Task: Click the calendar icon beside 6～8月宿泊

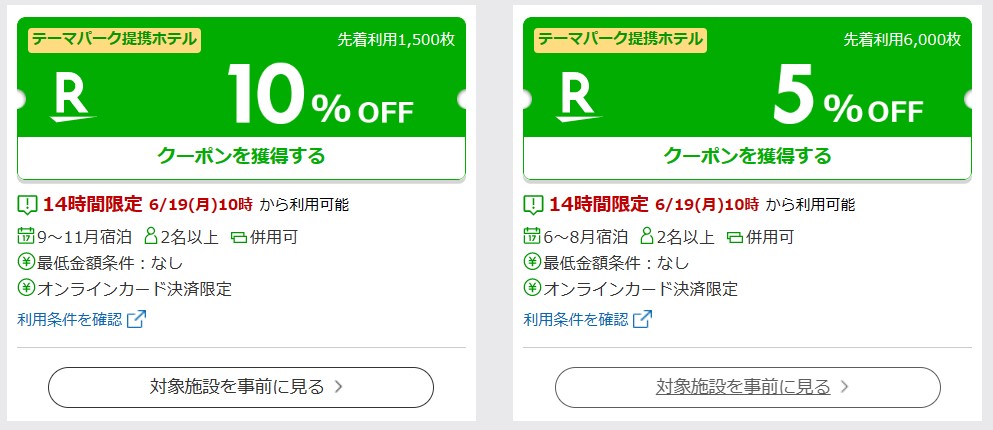Action: click(x=532, y=237)
